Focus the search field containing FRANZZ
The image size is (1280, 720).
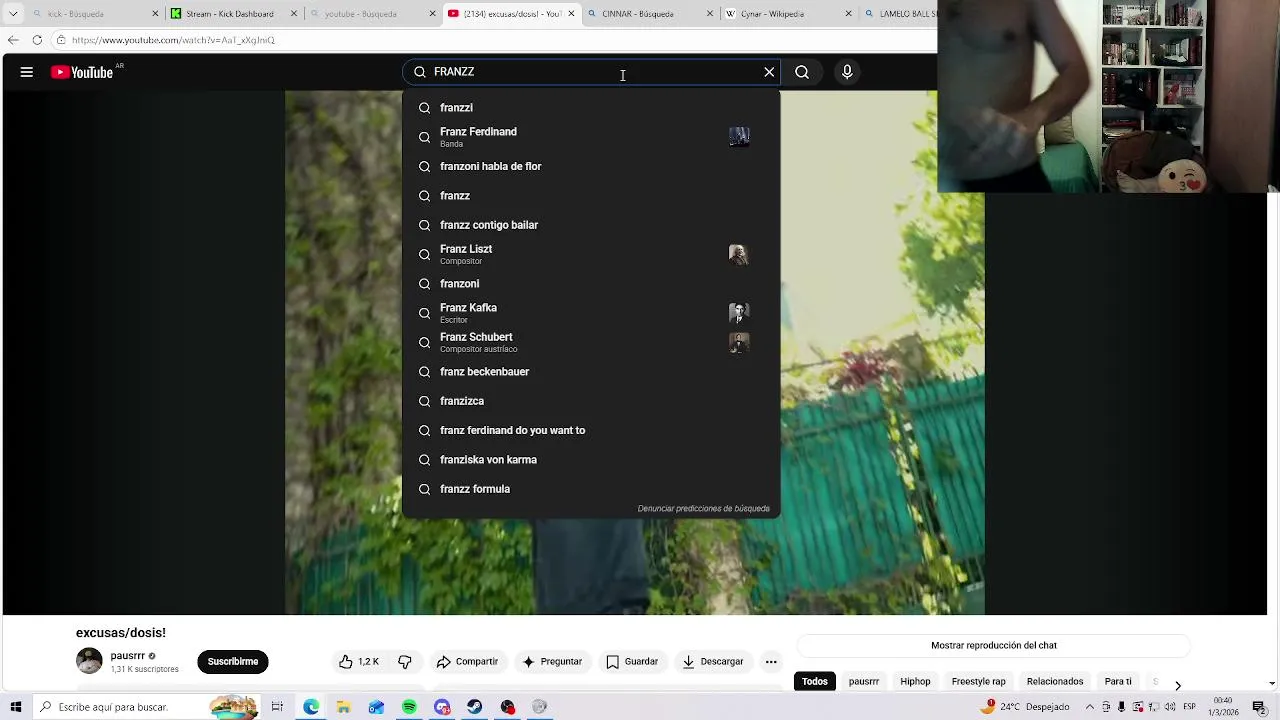pyautogui.click(x=592, y=72)
